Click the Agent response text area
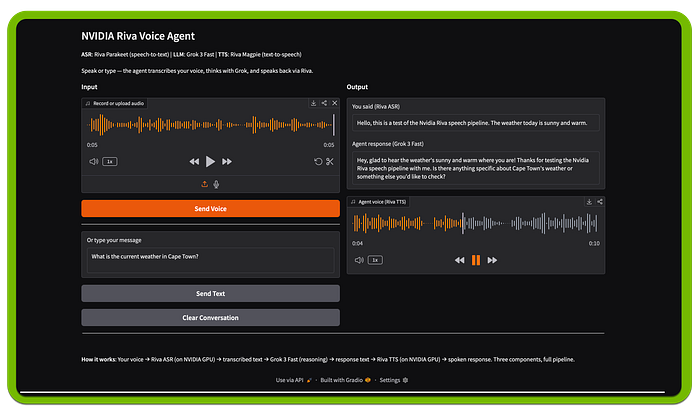The image size is (700, 420). click(x=475, y=168)
